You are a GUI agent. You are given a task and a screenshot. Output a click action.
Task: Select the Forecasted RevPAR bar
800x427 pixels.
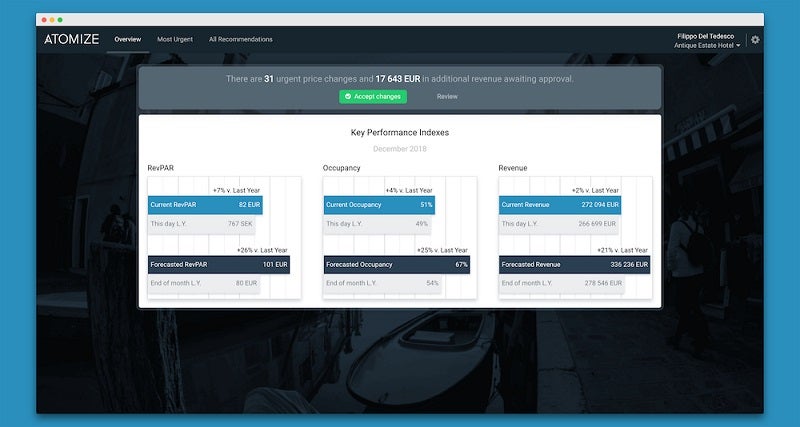tap(219, 264)
